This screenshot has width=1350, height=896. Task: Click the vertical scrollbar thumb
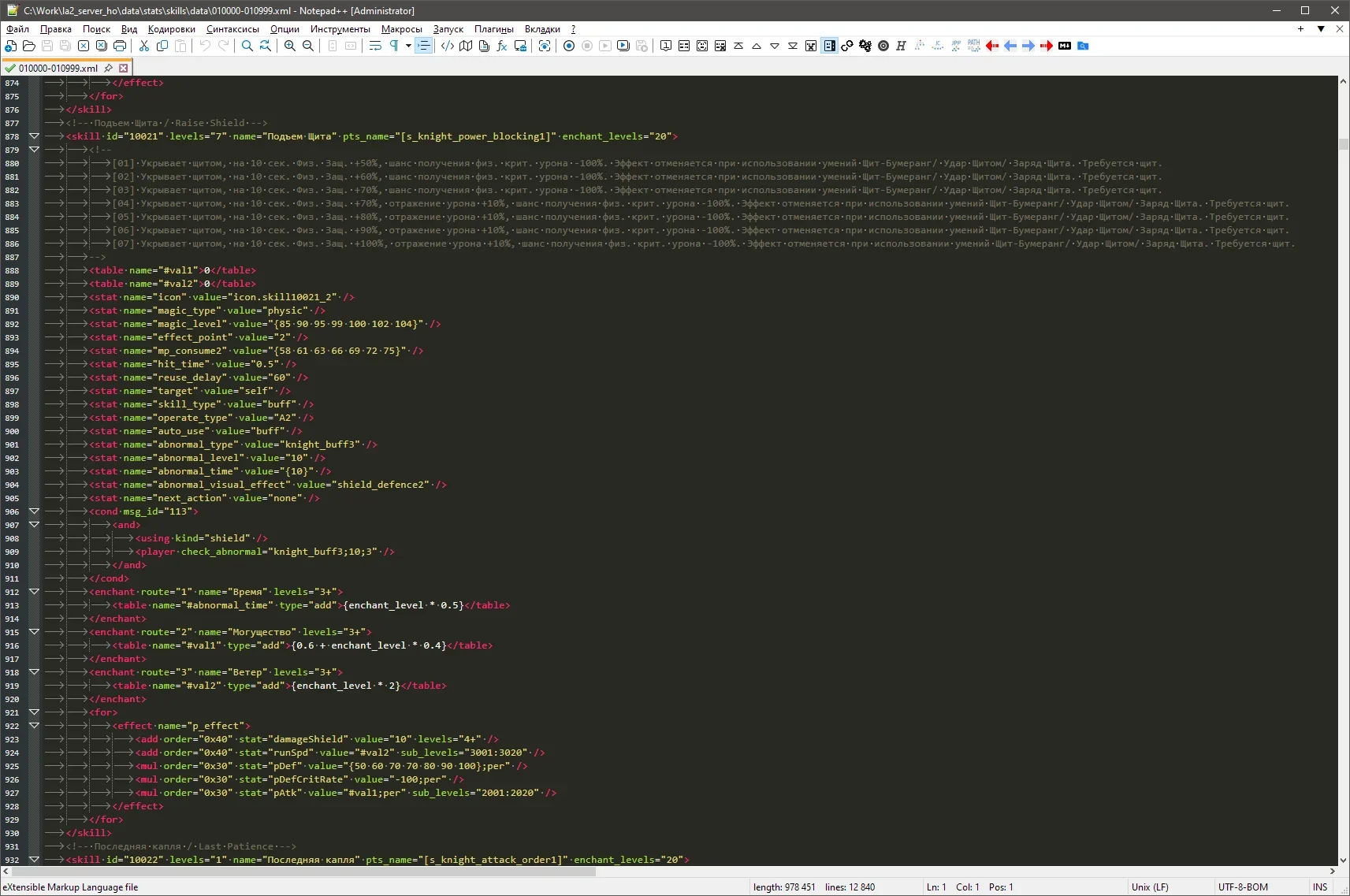pos(1344,143)
